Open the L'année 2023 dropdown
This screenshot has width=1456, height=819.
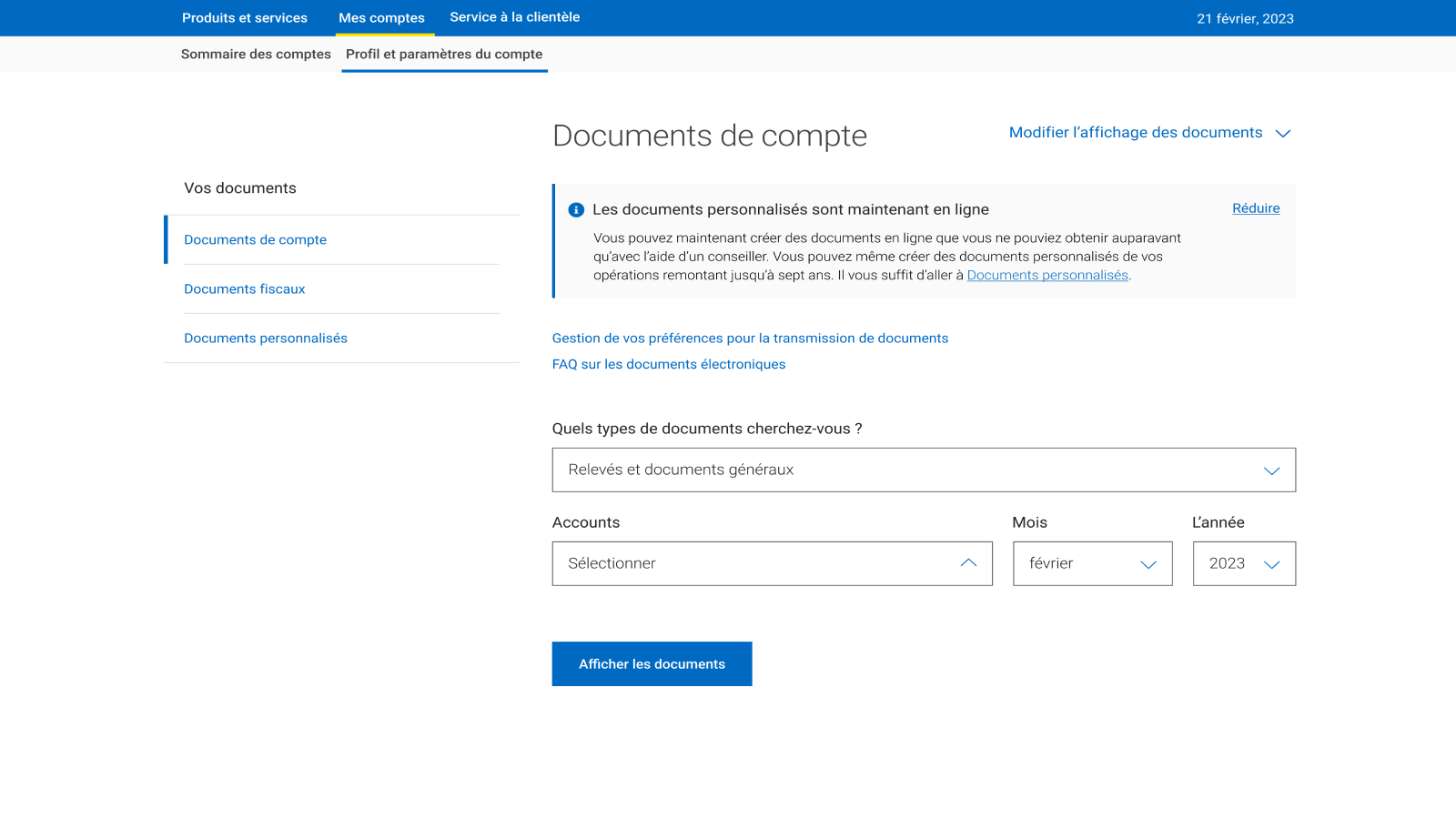tap(1244, 563)
